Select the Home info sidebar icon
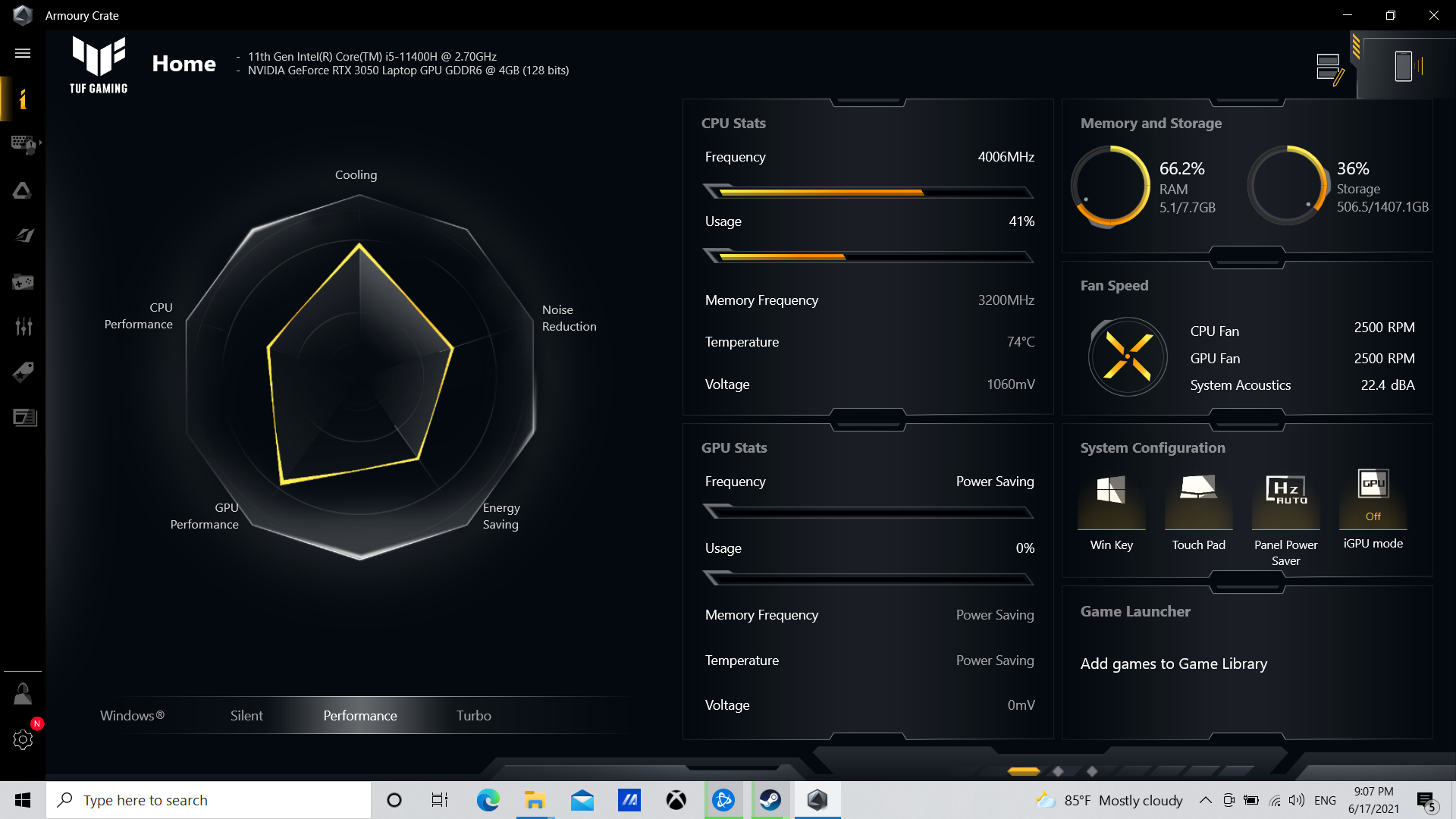 pyautogui.click(x=23, y=99)
